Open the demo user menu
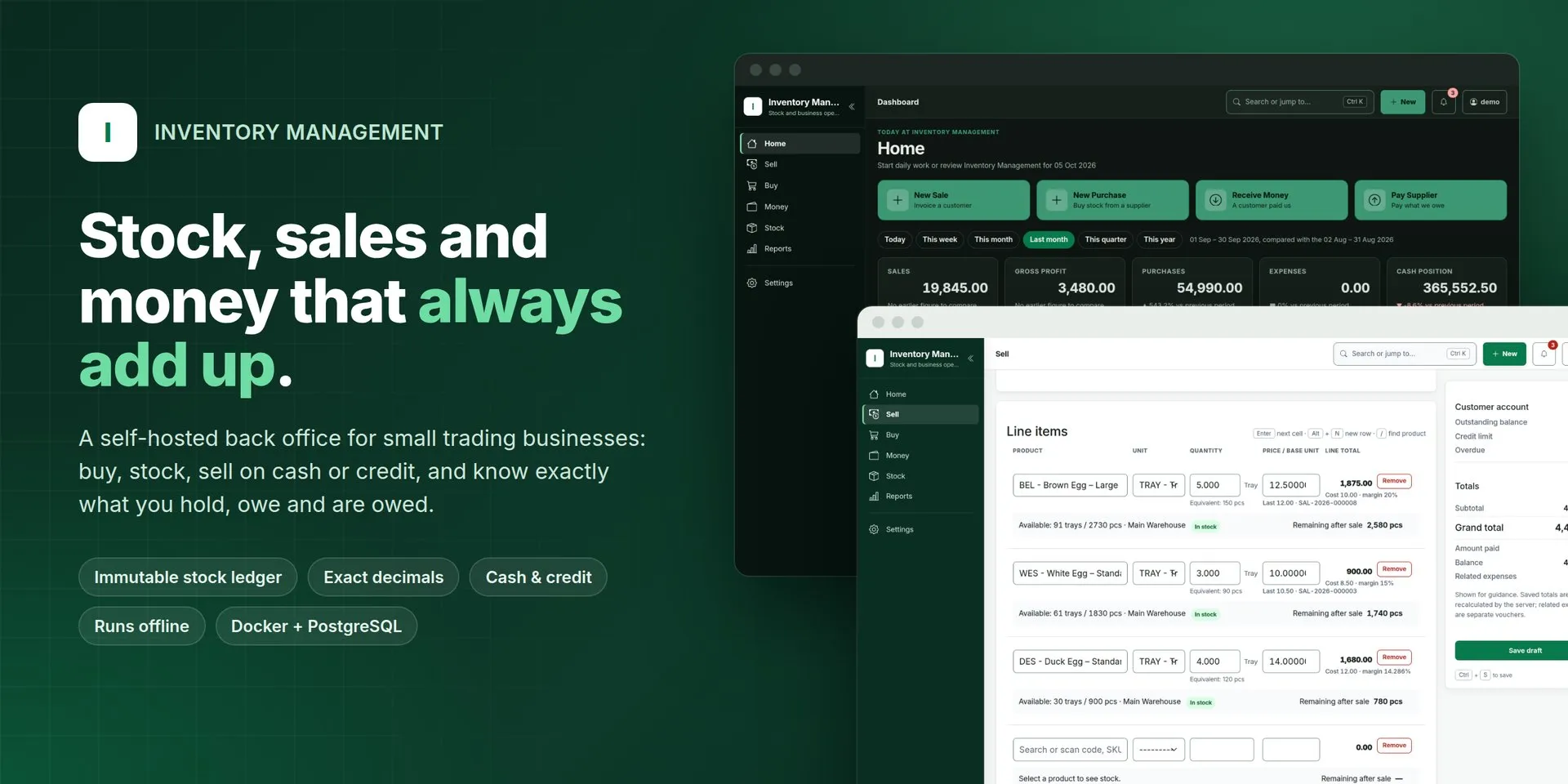1568x784 pixels. [1485, 102]
